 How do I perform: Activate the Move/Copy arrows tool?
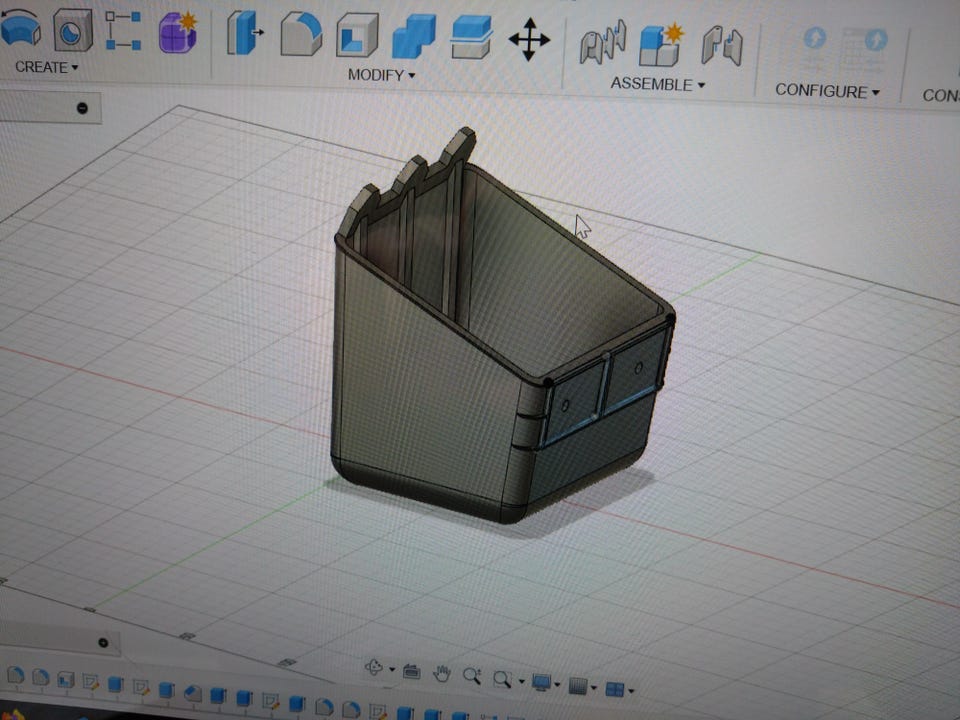[529, 40]
